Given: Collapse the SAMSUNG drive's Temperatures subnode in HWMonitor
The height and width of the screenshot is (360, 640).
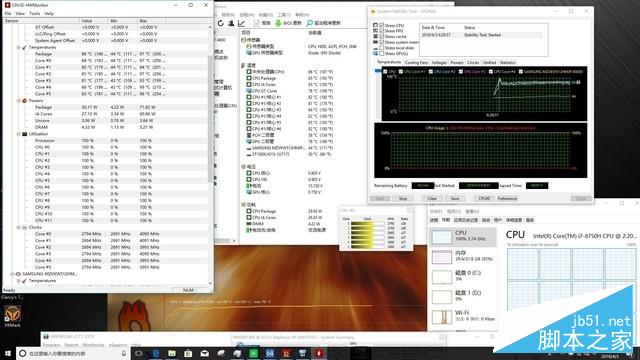Looking at the screenshot, I should (x=18, y=280).
